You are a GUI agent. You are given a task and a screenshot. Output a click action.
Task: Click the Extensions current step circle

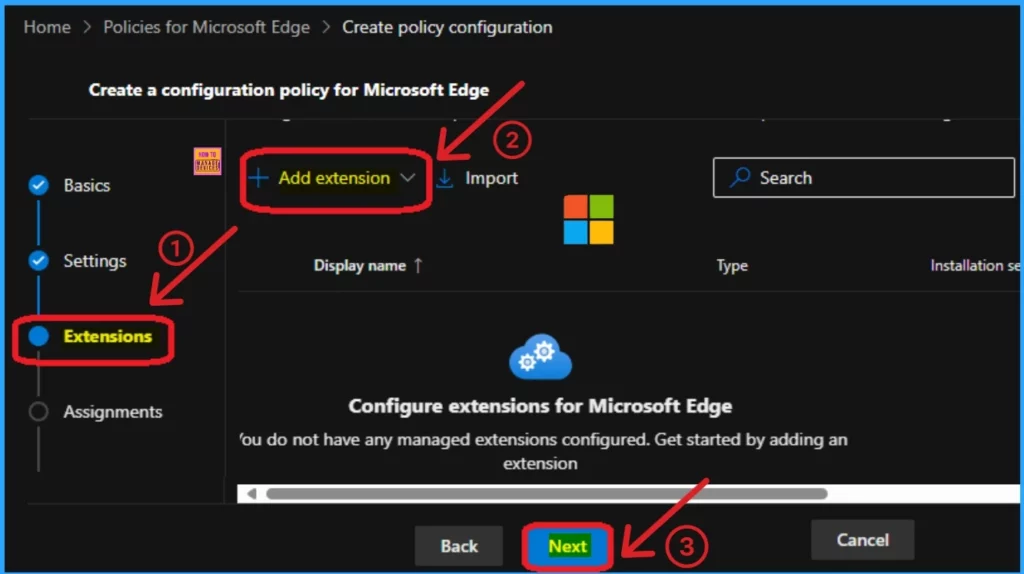click(x=39, y=336)
